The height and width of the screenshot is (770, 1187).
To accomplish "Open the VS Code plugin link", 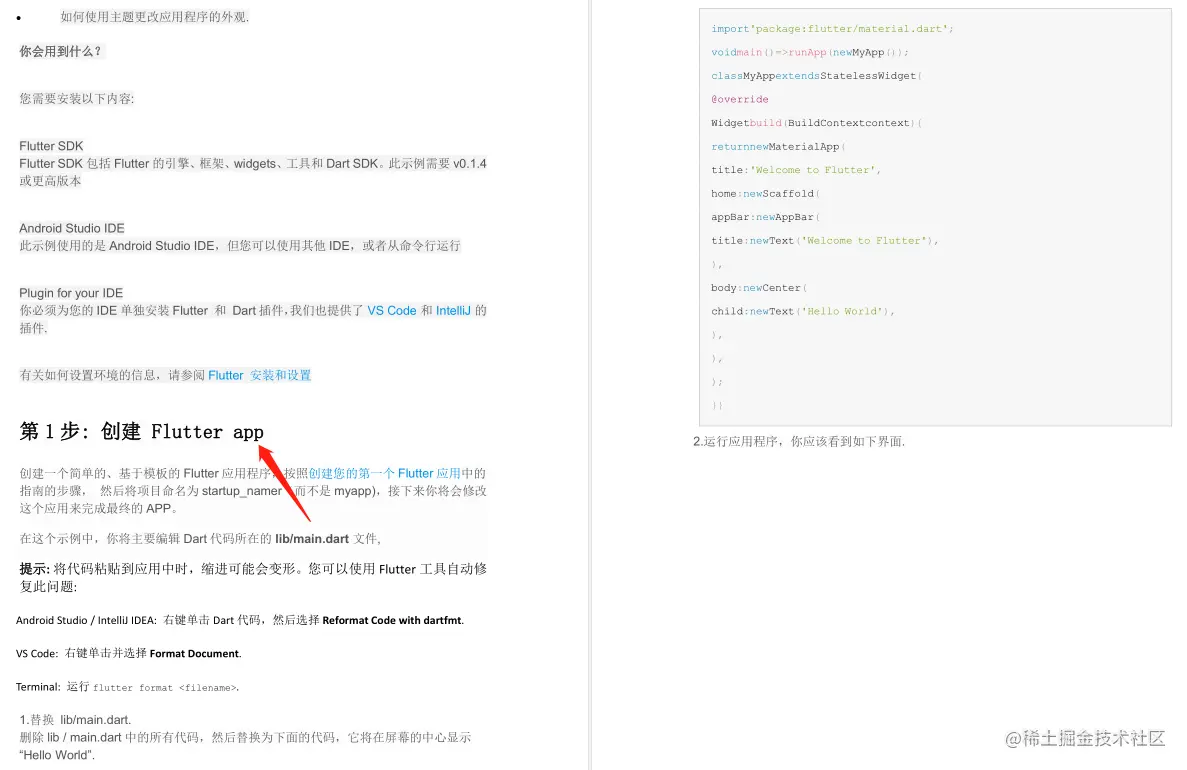I will (x=391, y=310).
